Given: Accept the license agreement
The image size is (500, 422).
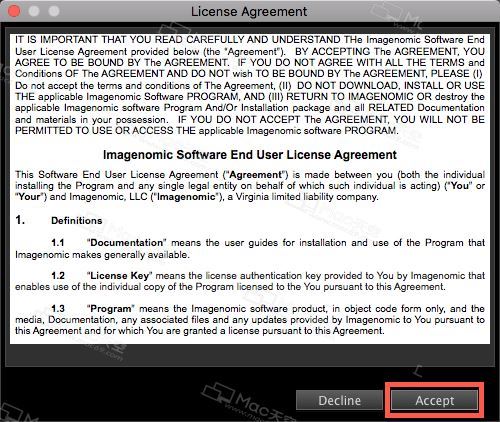Looking at the screenshot, I should 434,400.
